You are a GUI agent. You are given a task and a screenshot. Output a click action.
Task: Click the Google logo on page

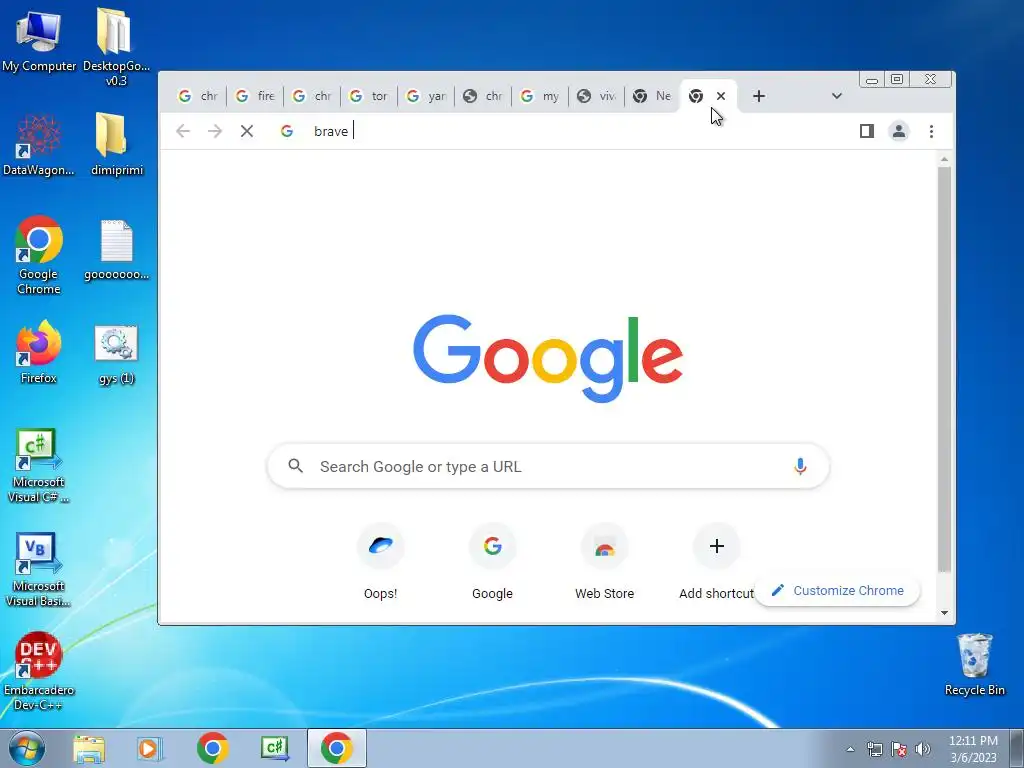coord(548,359)
